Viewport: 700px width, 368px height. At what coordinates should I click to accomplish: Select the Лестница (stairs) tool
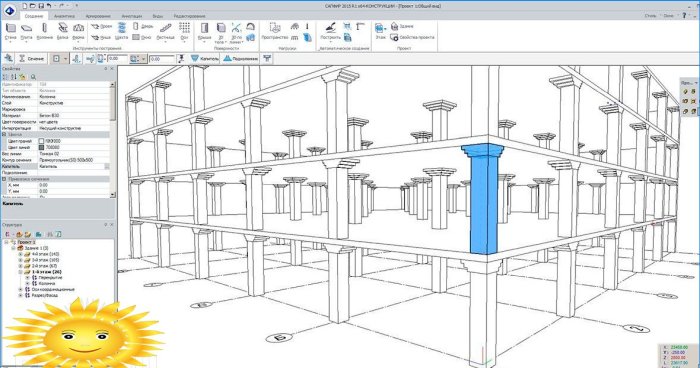[x=166, y=31]
